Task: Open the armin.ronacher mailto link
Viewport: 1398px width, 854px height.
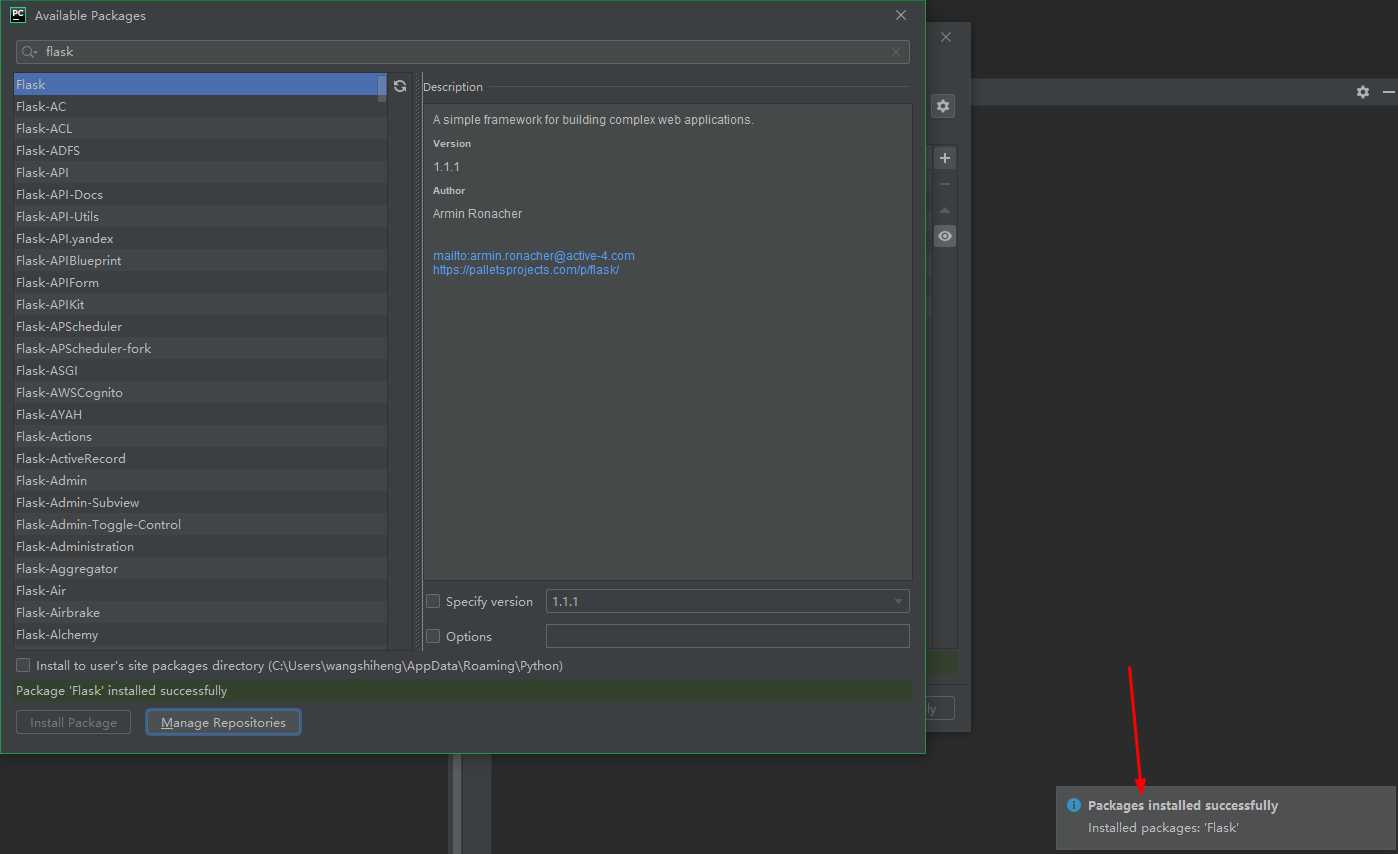Action: (x=534, y=256)
